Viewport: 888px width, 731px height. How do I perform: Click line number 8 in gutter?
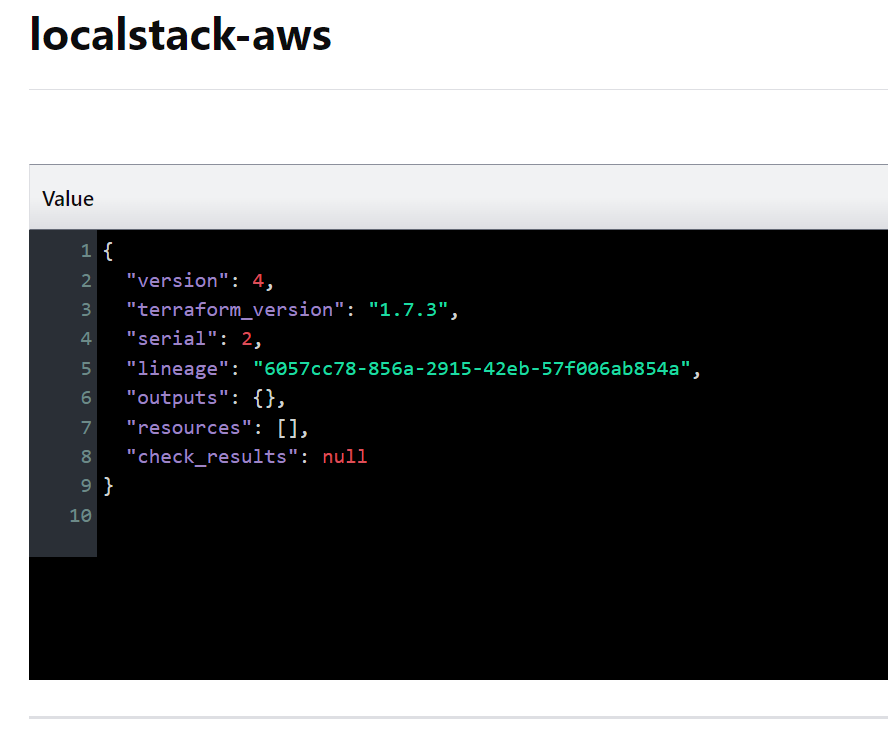point(86,456)
